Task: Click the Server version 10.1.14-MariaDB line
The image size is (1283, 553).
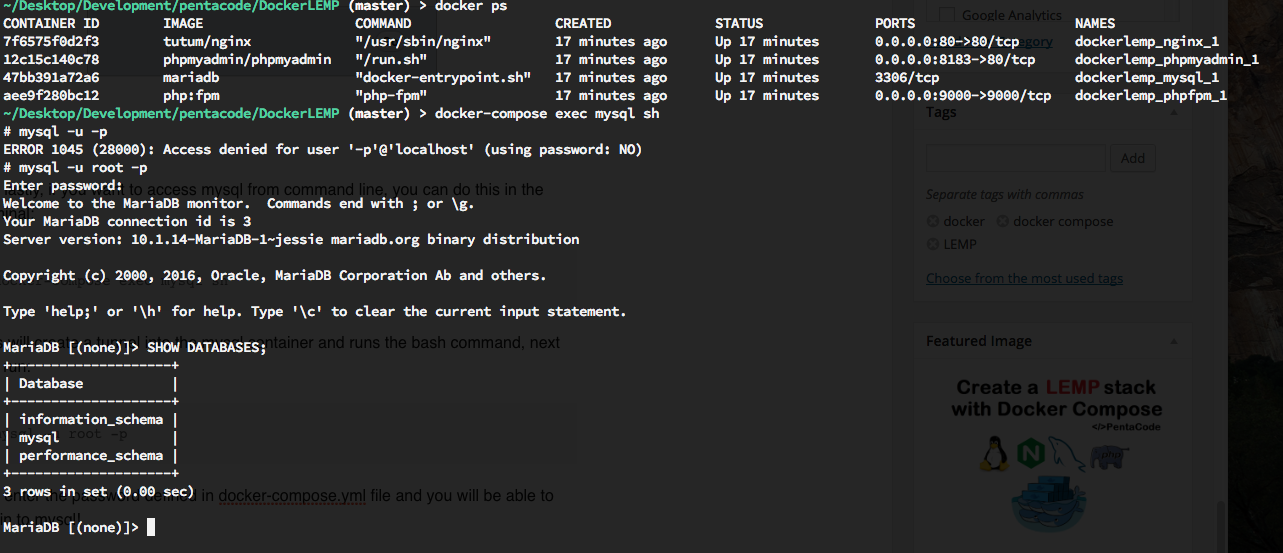Action: click(x=291, y=240)
